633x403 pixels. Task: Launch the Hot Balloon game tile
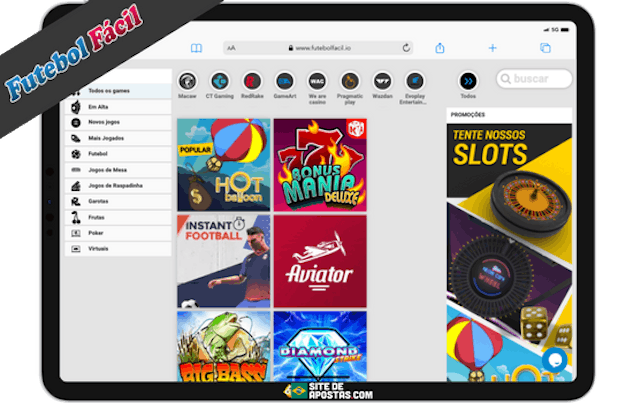(x=223, y=165)
